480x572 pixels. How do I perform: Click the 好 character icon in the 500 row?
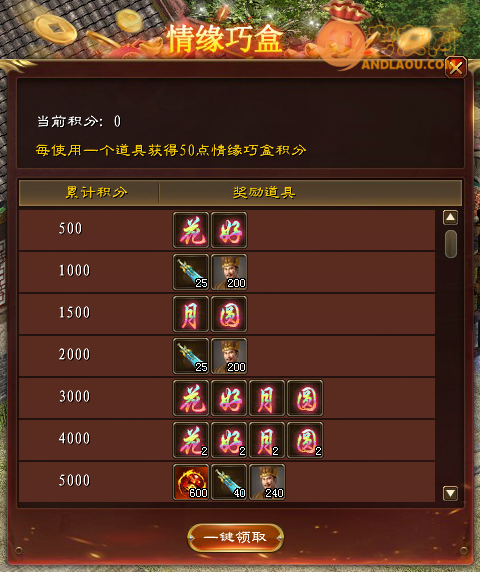(x=229, y=230)
